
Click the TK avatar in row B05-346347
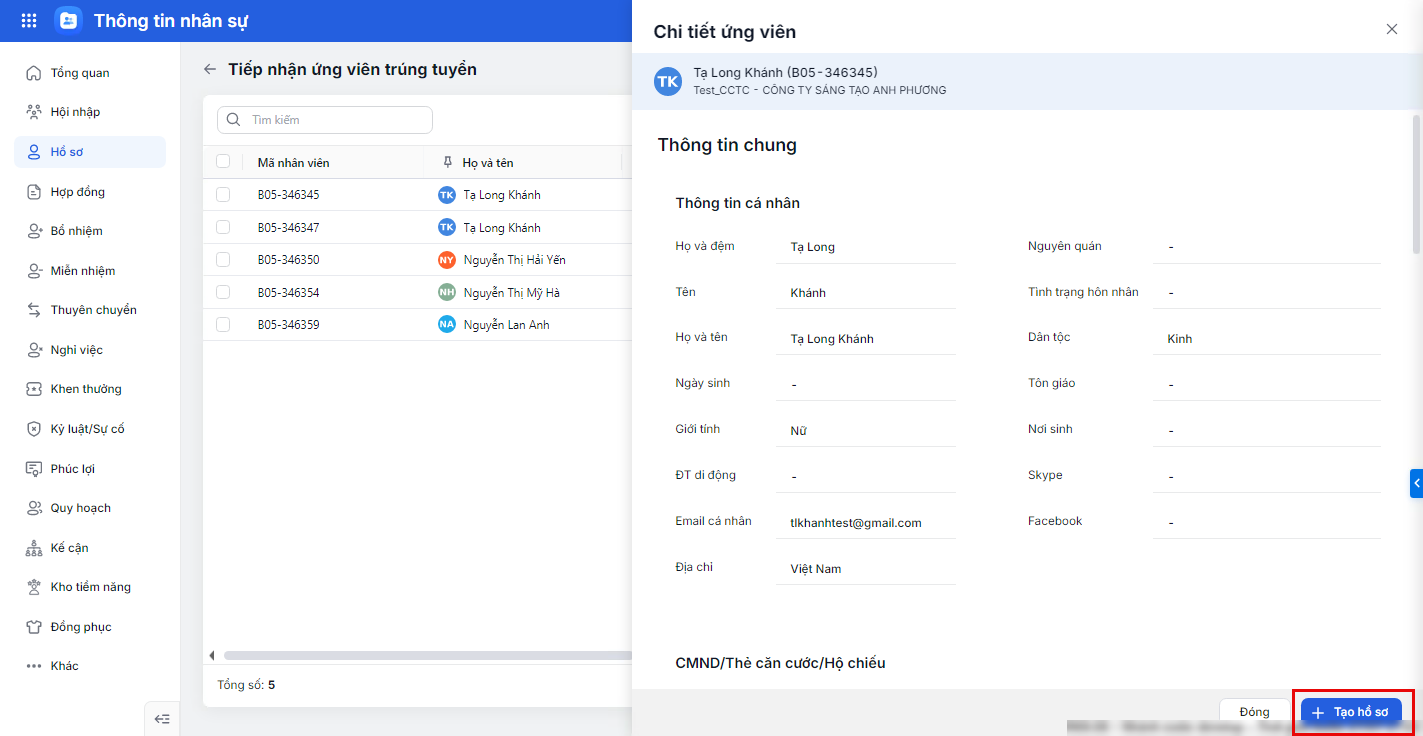[x=447, y=227]
